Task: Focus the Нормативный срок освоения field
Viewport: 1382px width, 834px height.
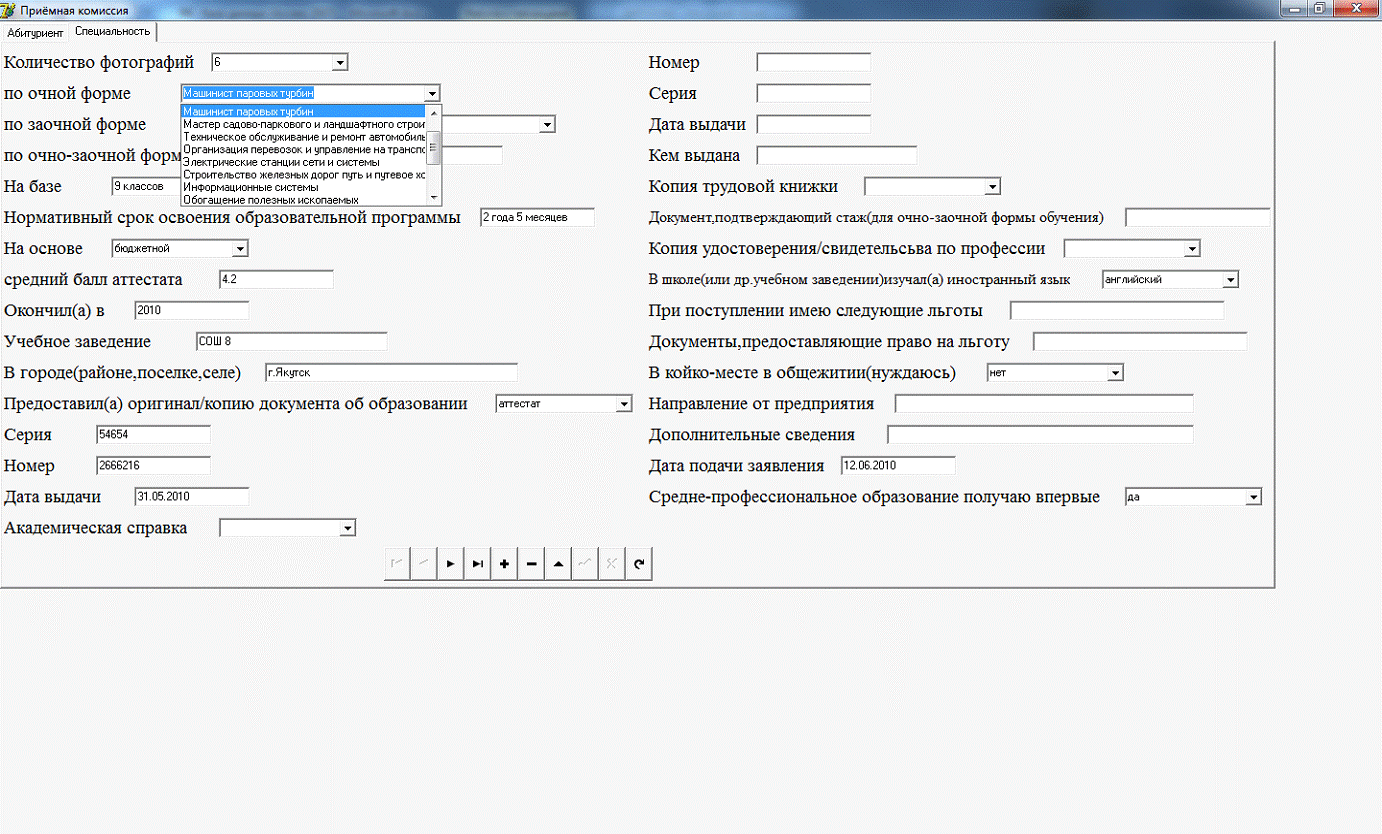Action: [x=537, y=218]
